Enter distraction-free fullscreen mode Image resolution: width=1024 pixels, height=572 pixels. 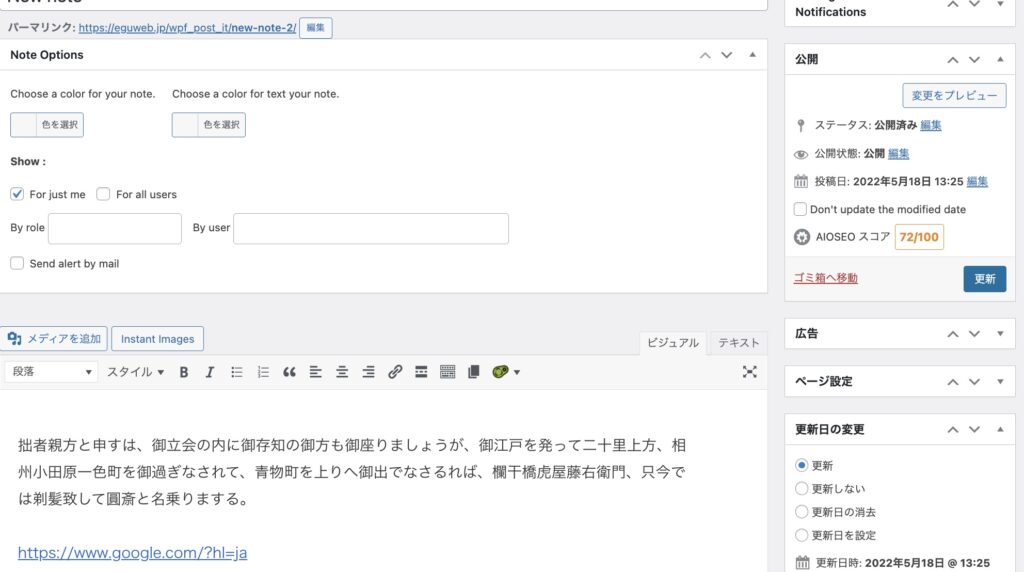point(750,372)
